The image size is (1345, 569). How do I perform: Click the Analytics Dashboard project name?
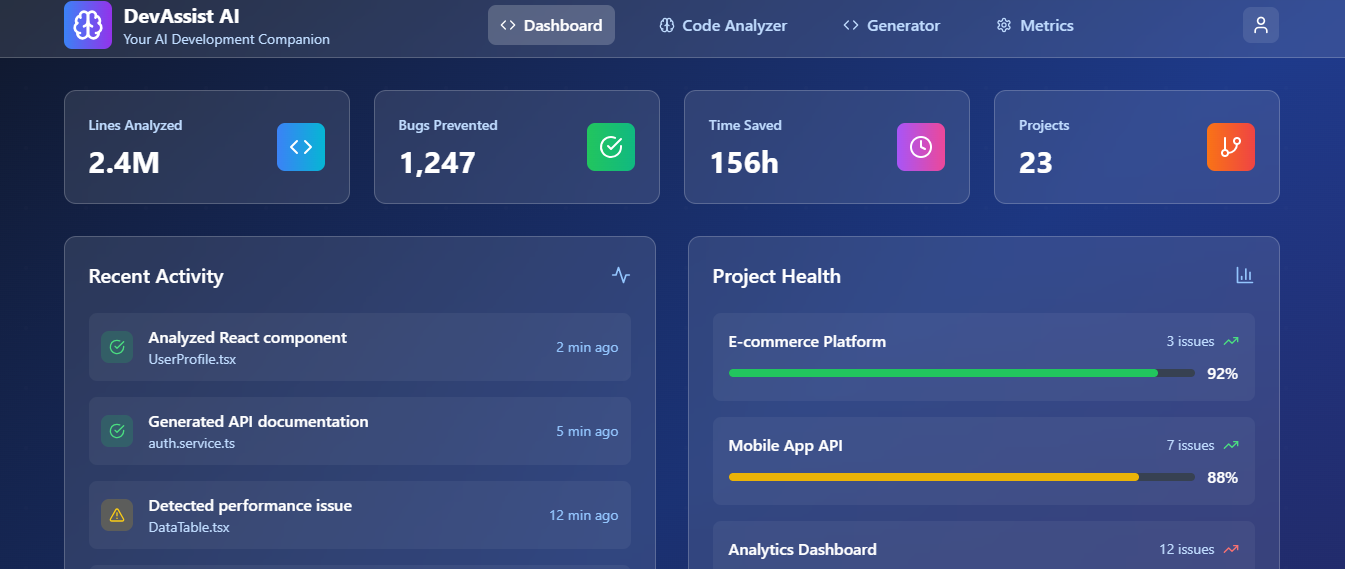[802, 550]
